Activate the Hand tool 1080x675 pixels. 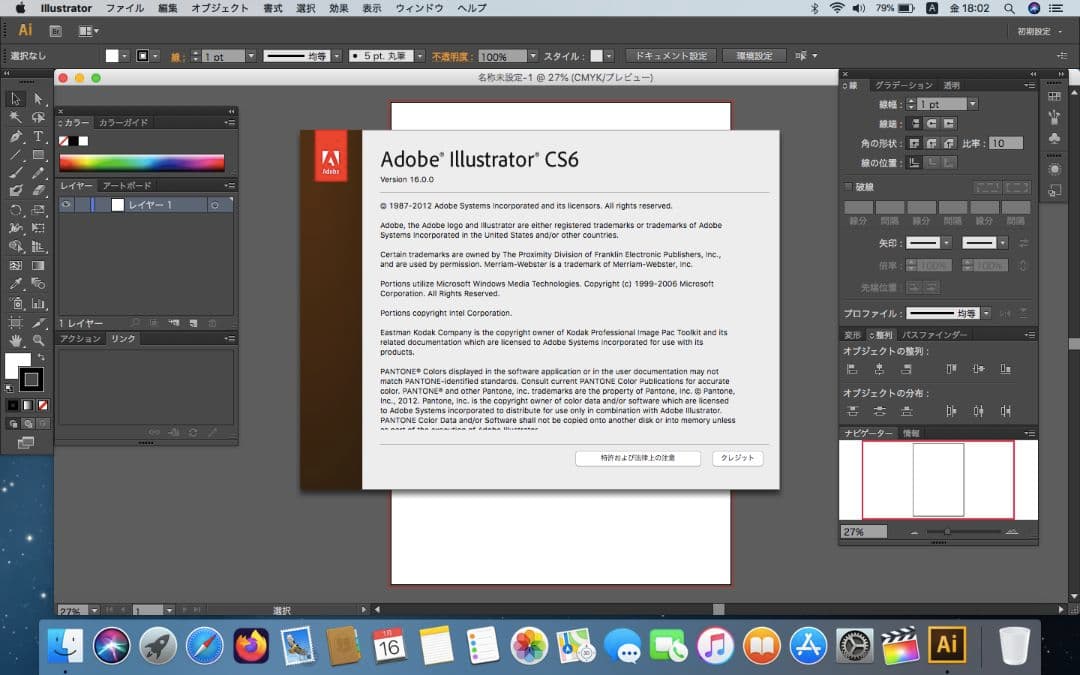(x=16, y=340)
